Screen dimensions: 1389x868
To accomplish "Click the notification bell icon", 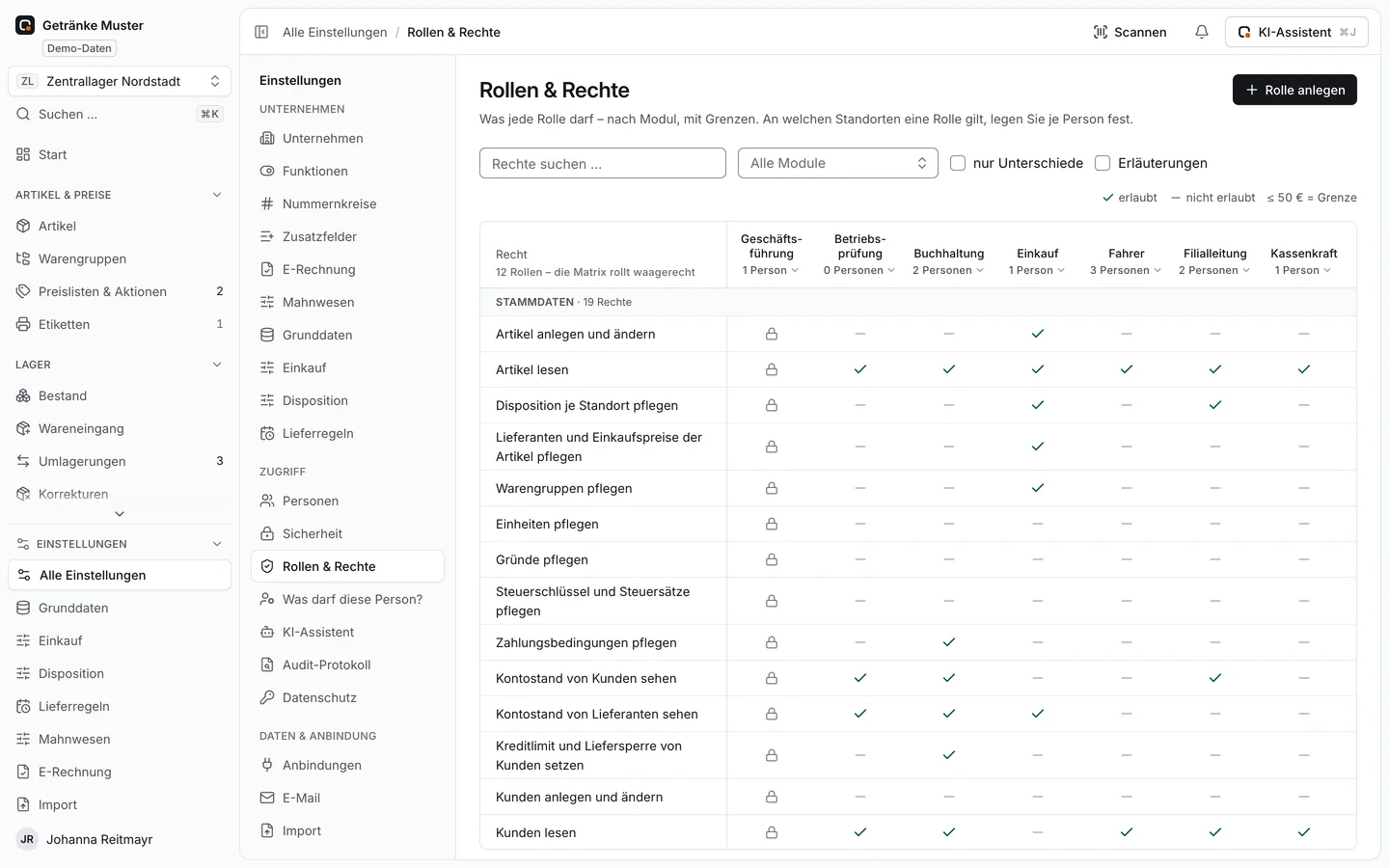I will 1202,32.
